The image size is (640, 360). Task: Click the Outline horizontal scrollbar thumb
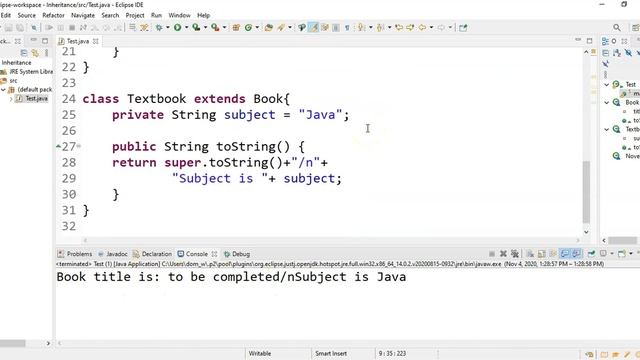(x=622, y=240)
